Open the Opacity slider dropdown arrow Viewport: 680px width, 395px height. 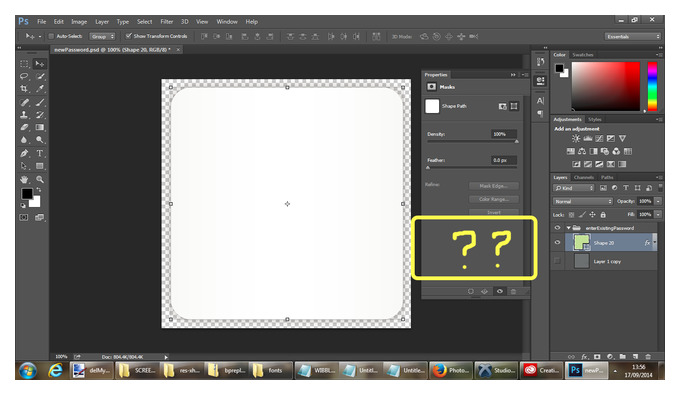(658, 201)
